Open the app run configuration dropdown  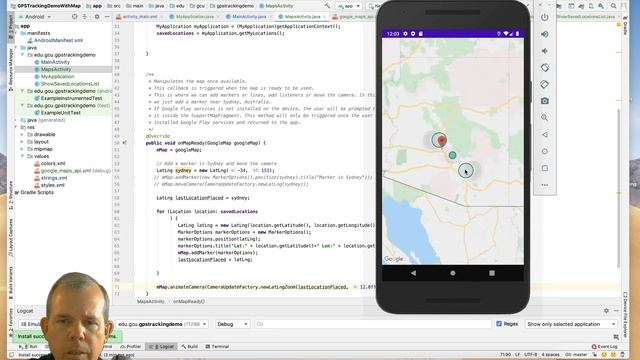point(349,6)
